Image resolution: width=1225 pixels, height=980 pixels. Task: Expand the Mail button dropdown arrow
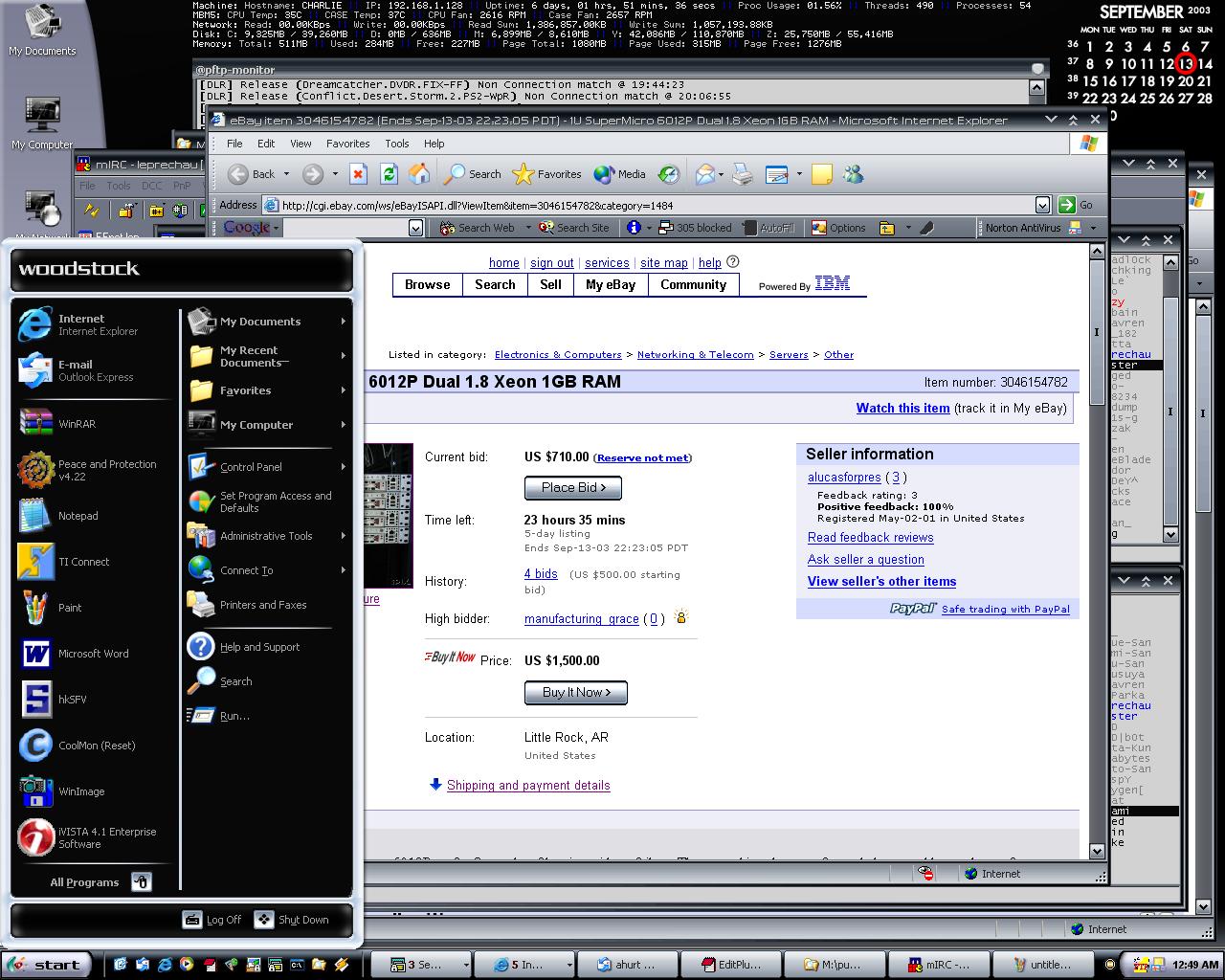coord(721,174)
